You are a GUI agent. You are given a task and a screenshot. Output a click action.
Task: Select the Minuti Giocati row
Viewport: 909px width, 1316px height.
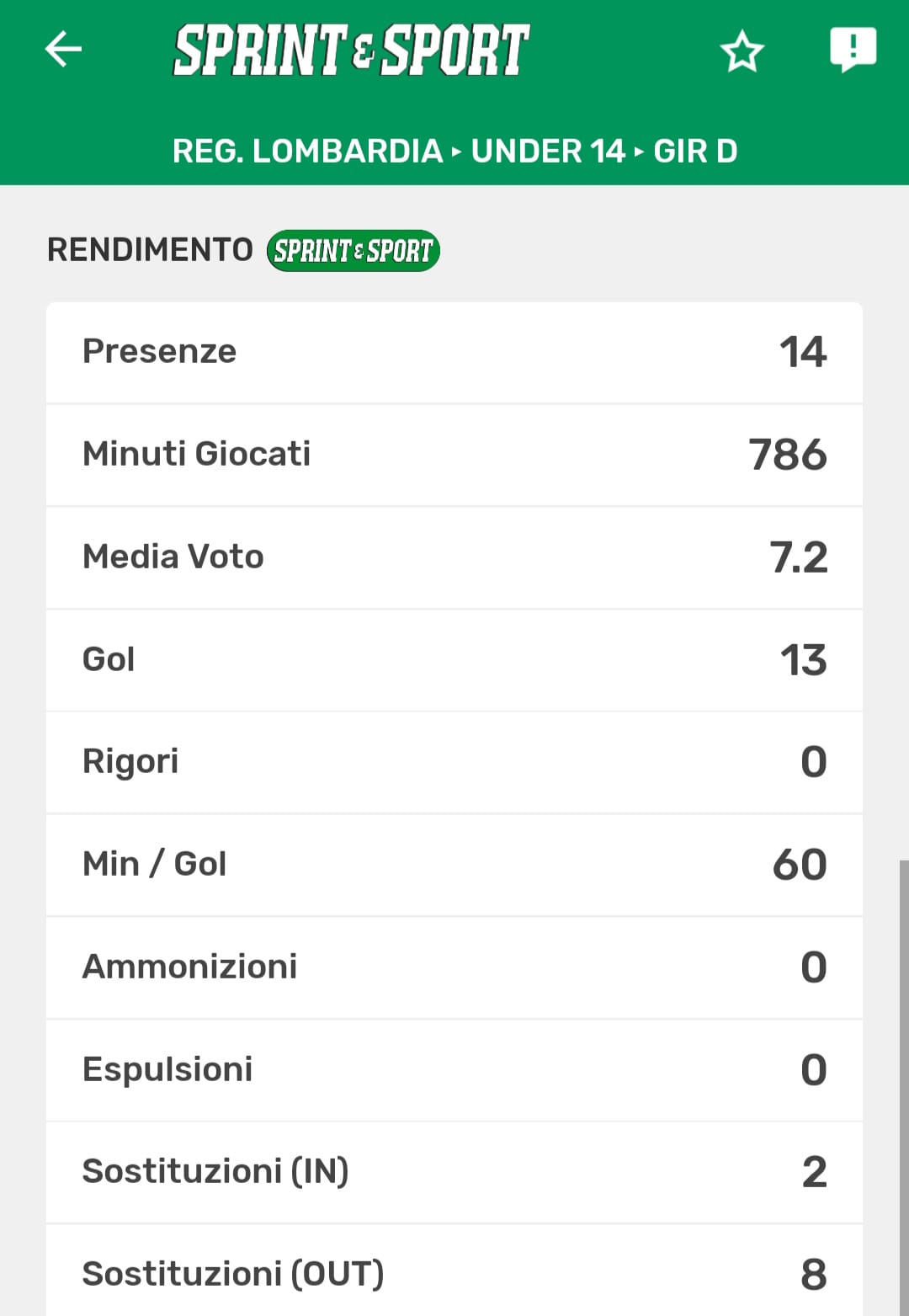(454, 455)
